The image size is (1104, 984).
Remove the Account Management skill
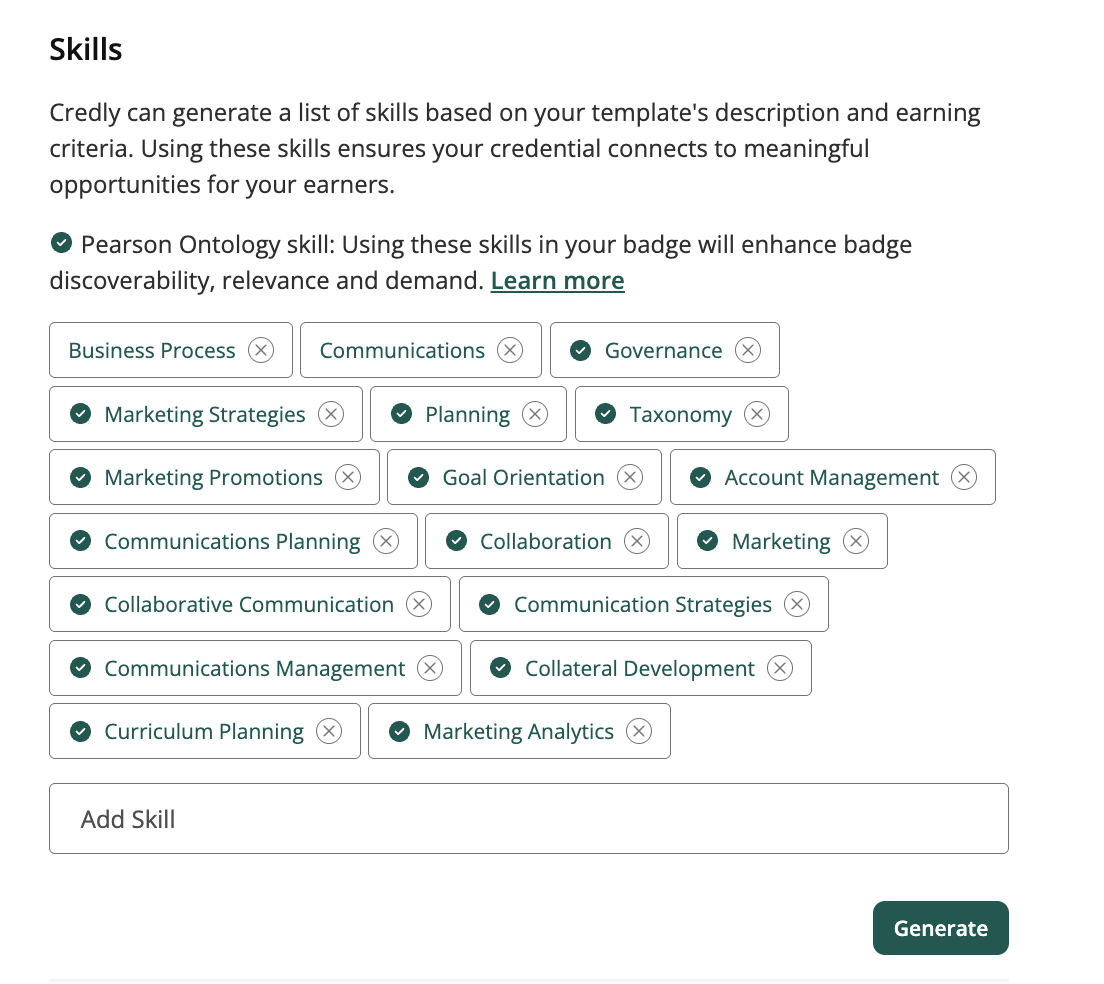(964, 477)
